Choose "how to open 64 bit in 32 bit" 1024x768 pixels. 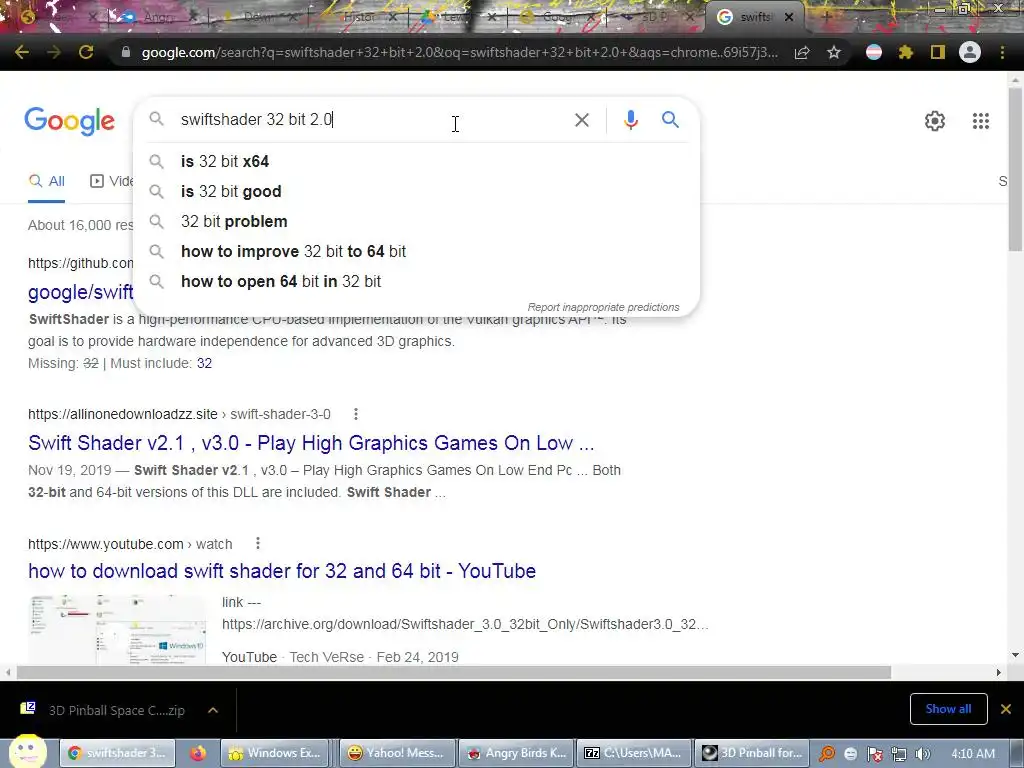click(x=416, y=281)
